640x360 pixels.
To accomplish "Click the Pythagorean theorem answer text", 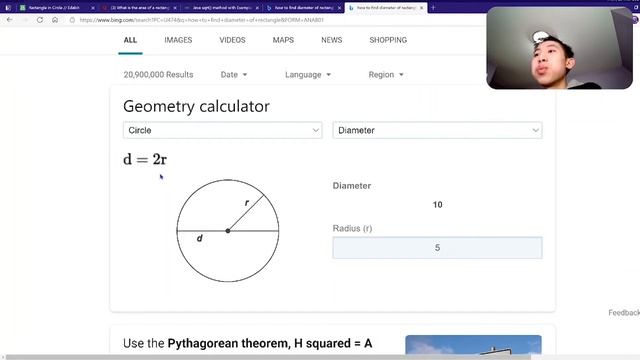I will (247, 343).
